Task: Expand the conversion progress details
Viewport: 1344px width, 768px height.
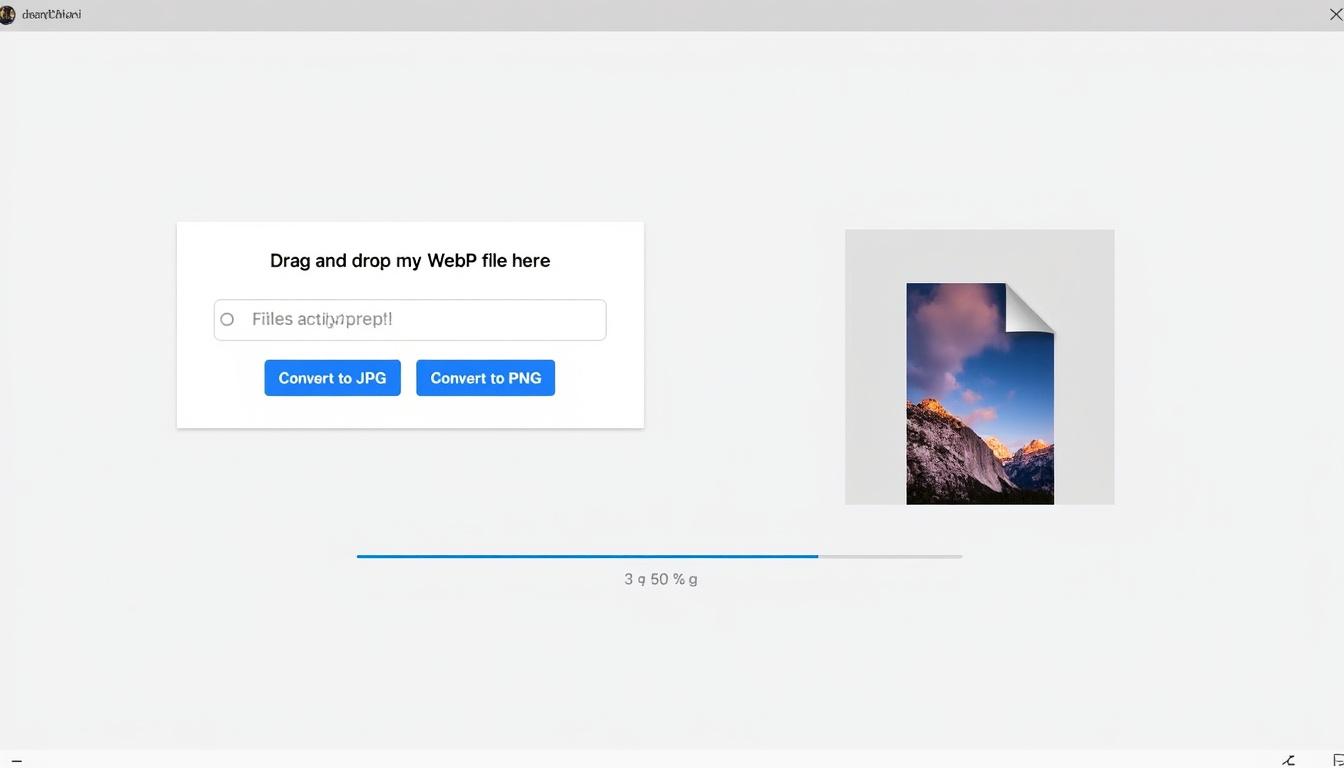Action: point(660,578)
